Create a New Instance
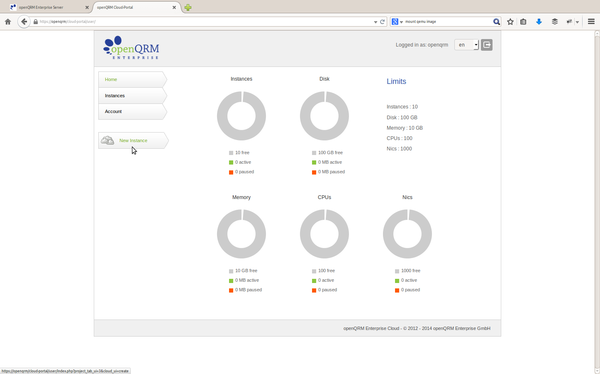600x374 pixels. coord(133,140)
